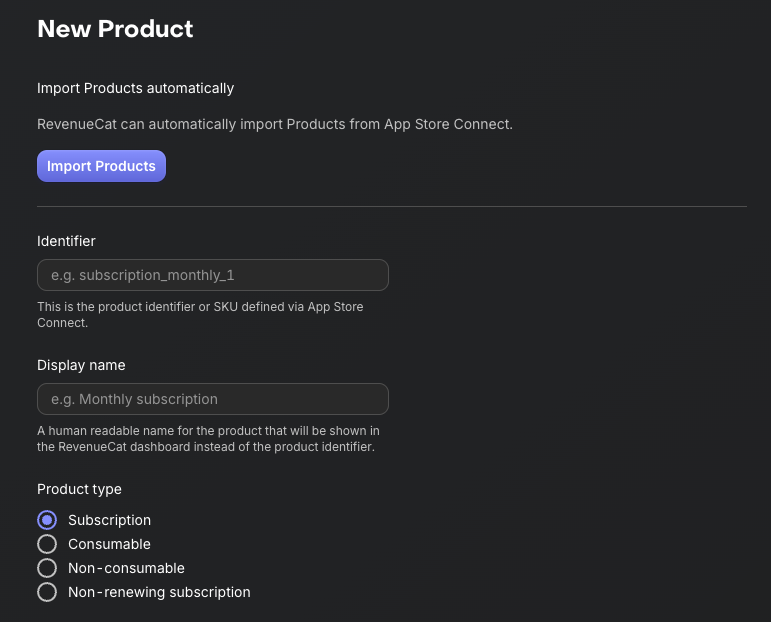The image size is (771, 622).
Task: Click the New Product page heading
Action: coord(115,29)
